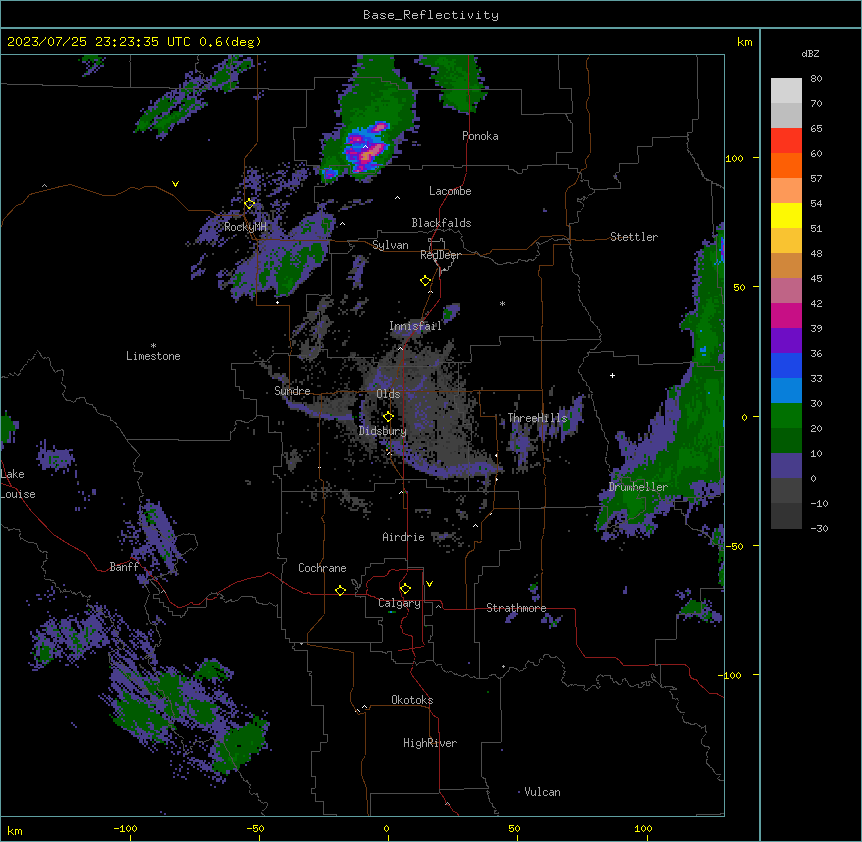Click the Ponoka city label
The height and width of the screenshot is (842, 862).
point(480,136)
